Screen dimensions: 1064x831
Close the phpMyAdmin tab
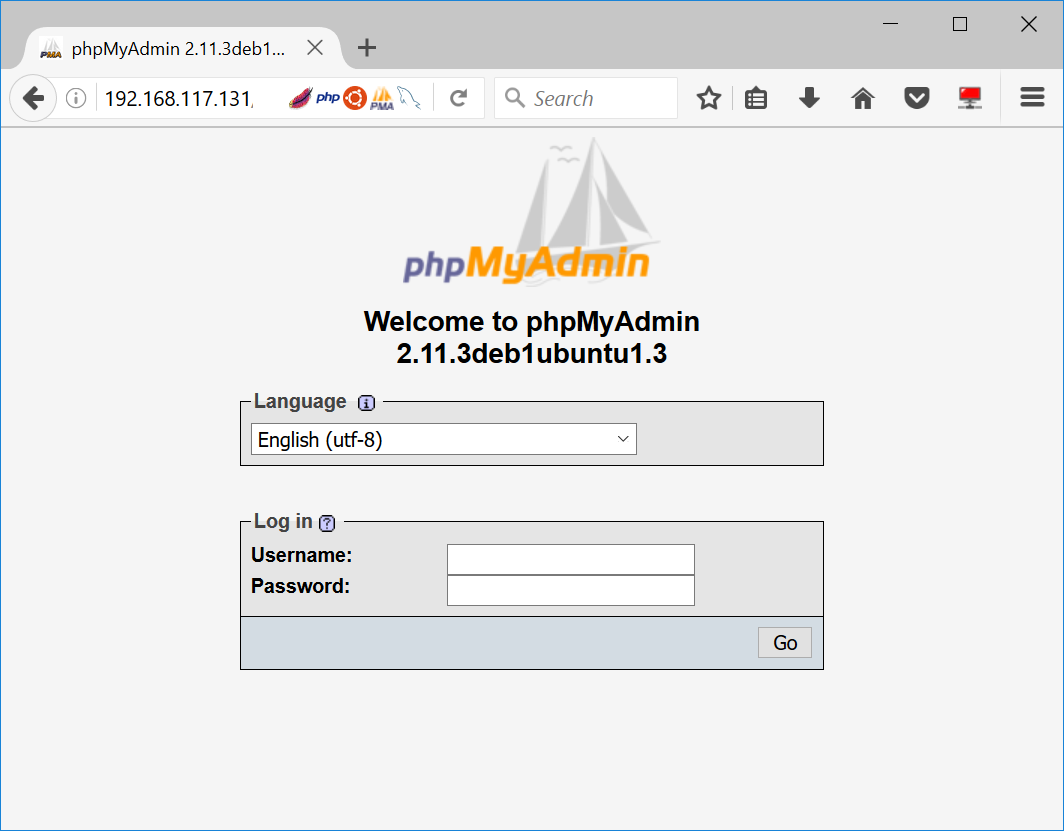click(315, 47)
